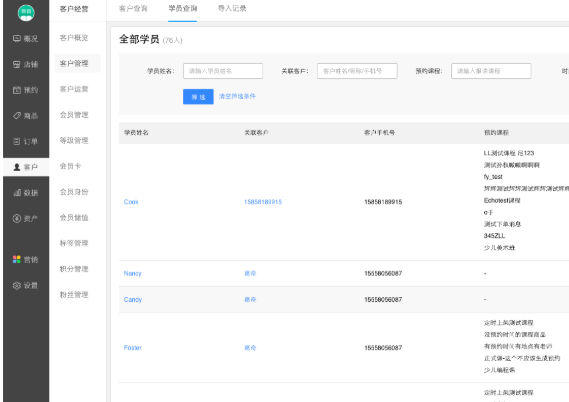Open linked customer link in Candy's row

click(x=250, y=299)
